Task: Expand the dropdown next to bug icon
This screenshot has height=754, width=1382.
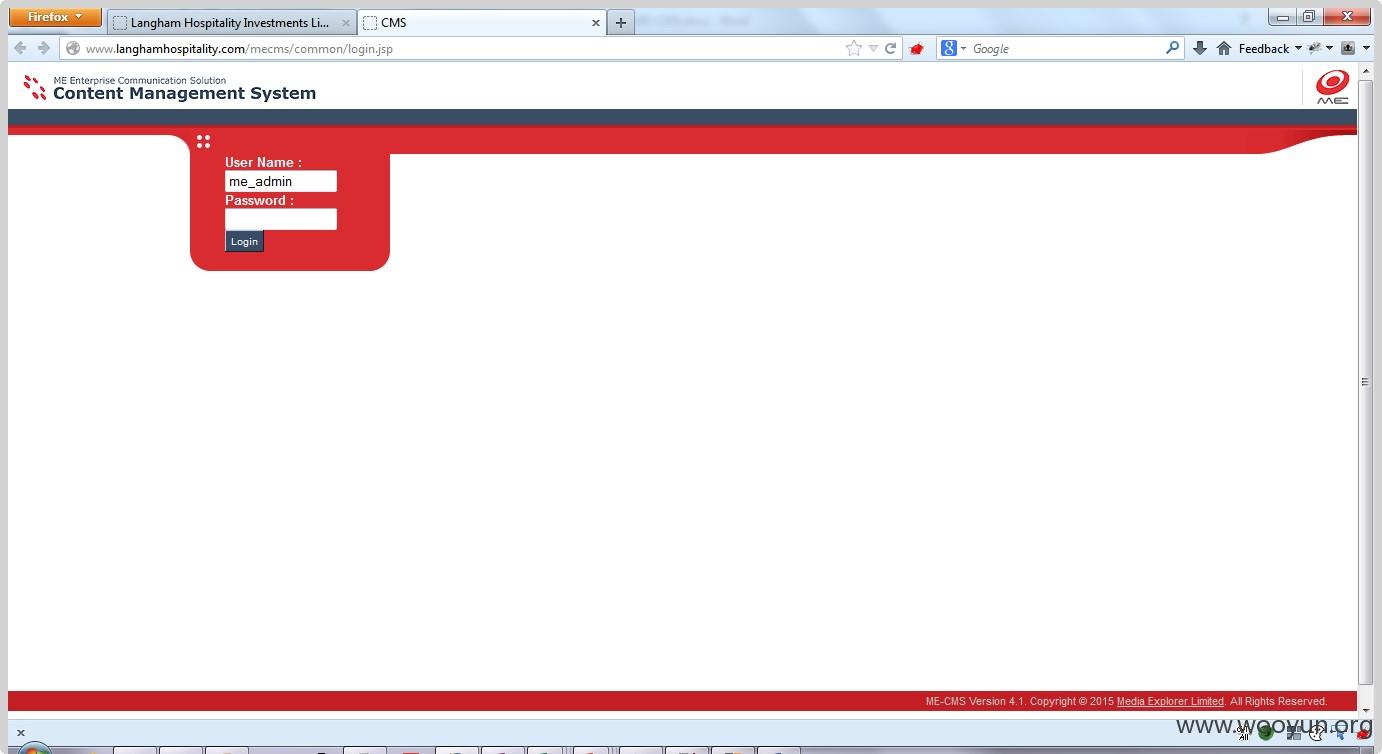Action: [1330, 48]
